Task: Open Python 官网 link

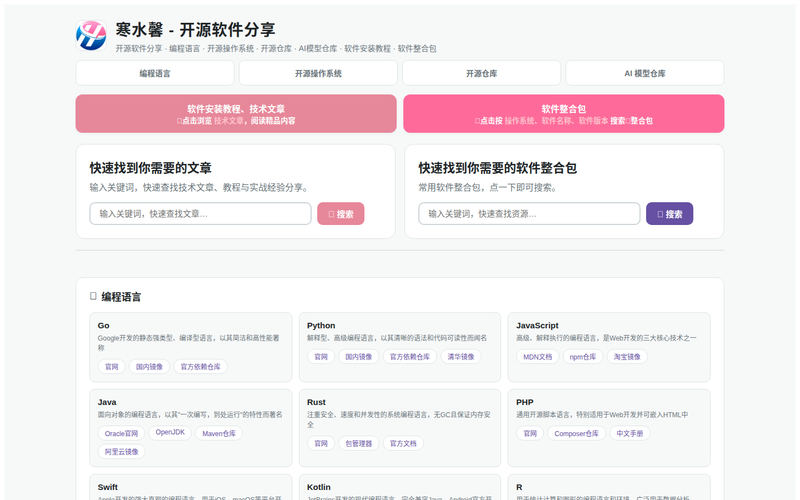Action: pyautogui.click(x=321, y=357)
